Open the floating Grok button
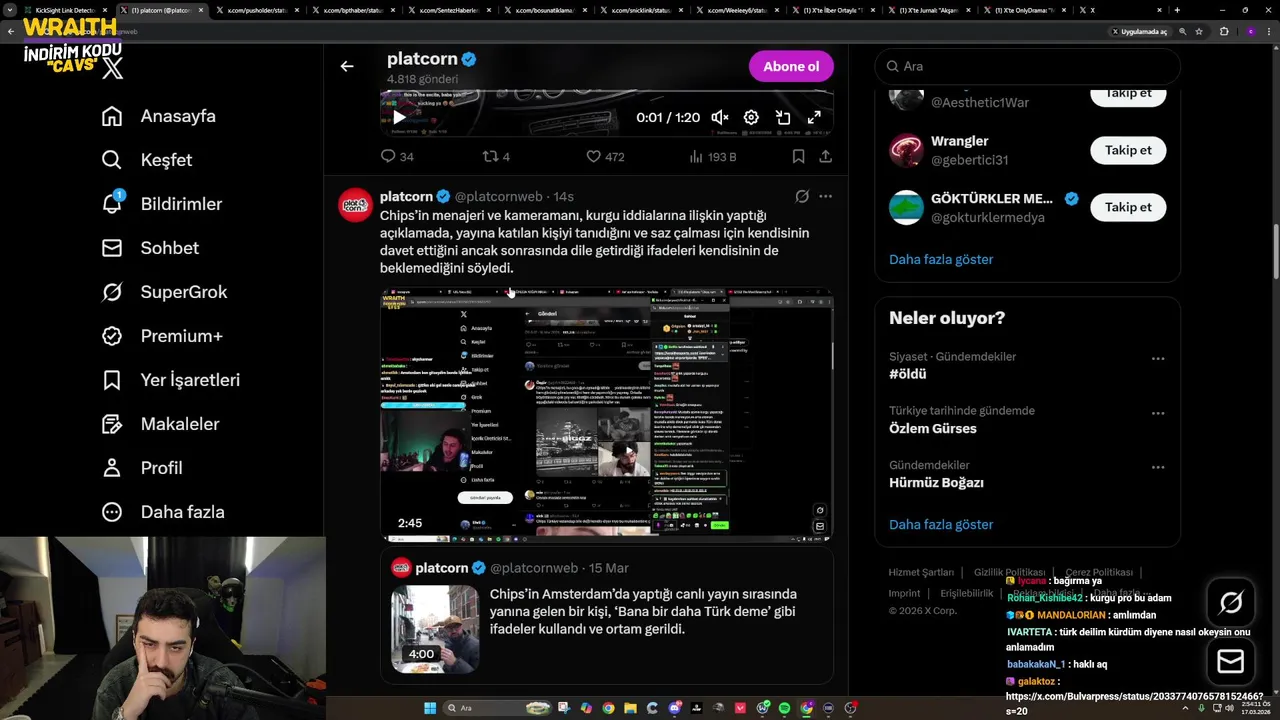1280x720 pixels. pyautogui.click(x=1231, y=602)
